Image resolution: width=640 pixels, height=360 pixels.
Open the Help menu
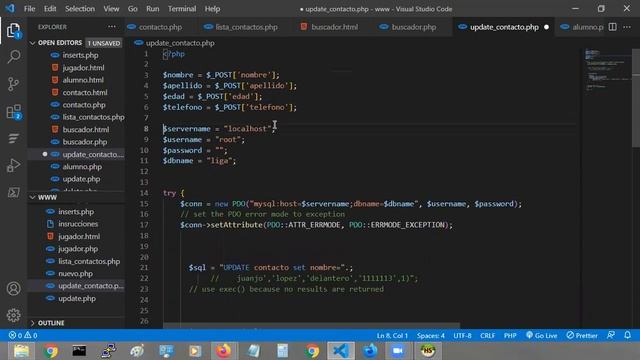(x=212, y=9)
